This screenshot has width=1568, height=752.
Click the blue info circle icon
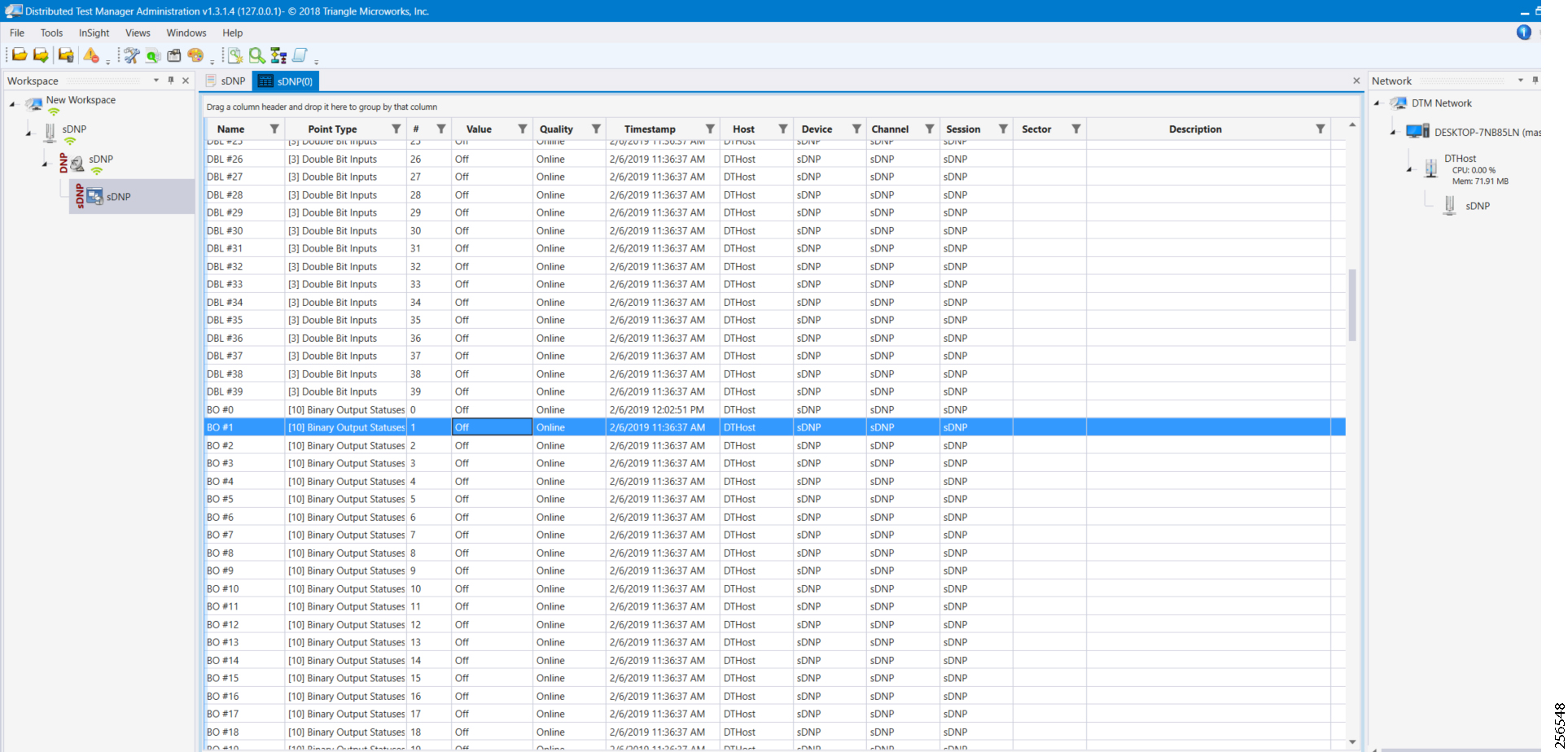click(1524, 33)
